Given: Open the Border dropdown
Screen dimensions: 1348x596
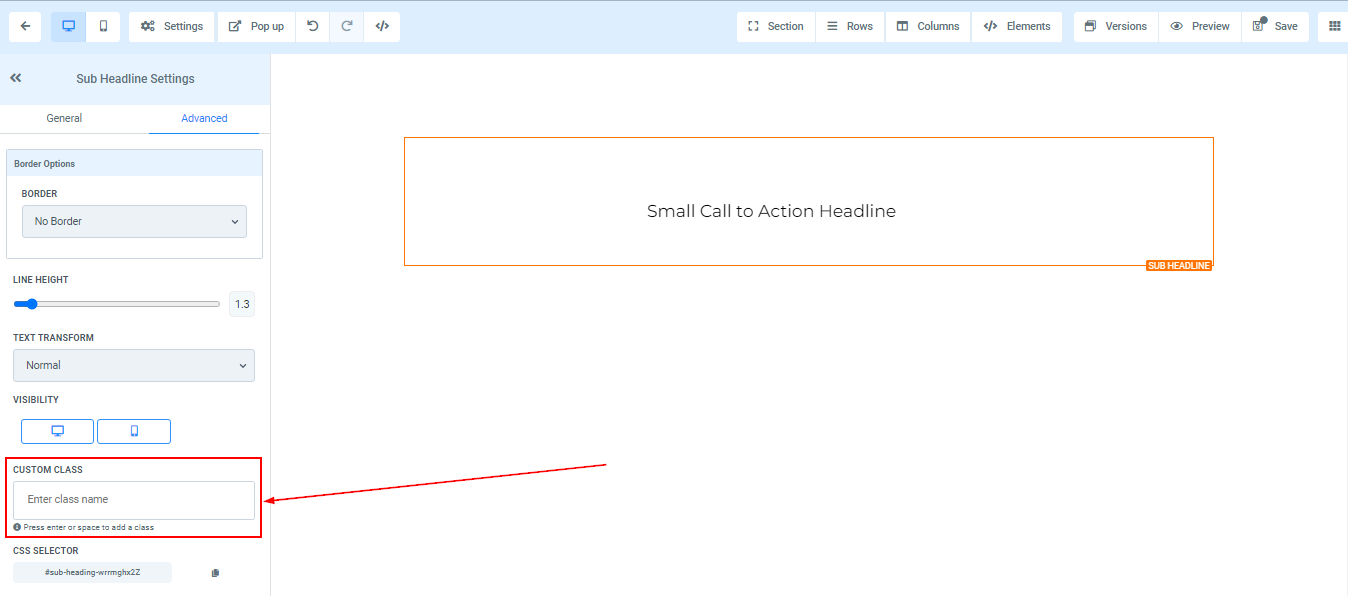Looking at the screenshot, I should (134, 221).
